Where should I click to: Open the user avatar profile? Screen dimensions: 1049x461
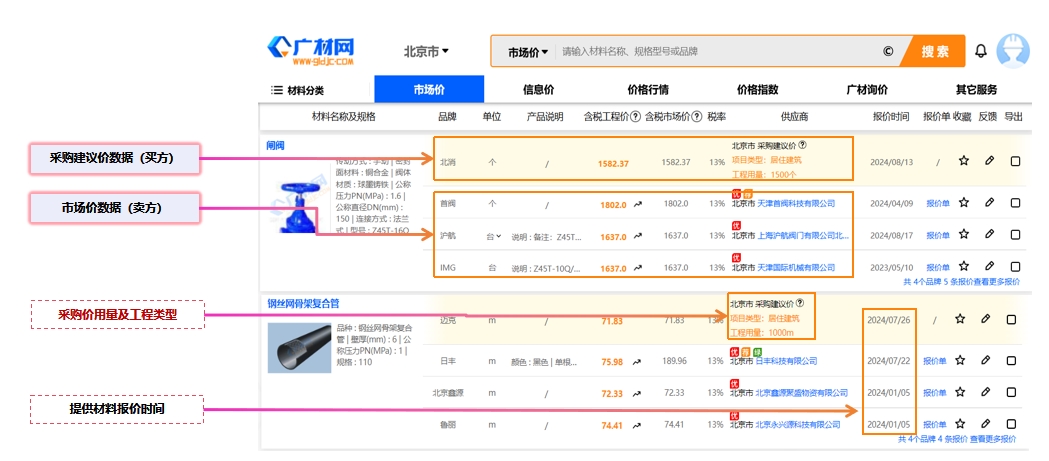tap(1014, 51)
